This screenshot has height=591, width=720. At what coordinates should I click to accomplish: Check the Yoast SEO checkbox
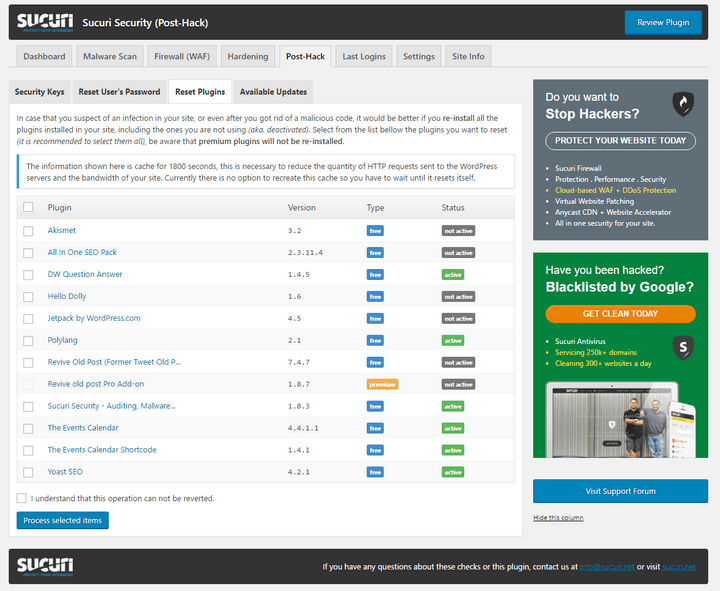point(28,472)
